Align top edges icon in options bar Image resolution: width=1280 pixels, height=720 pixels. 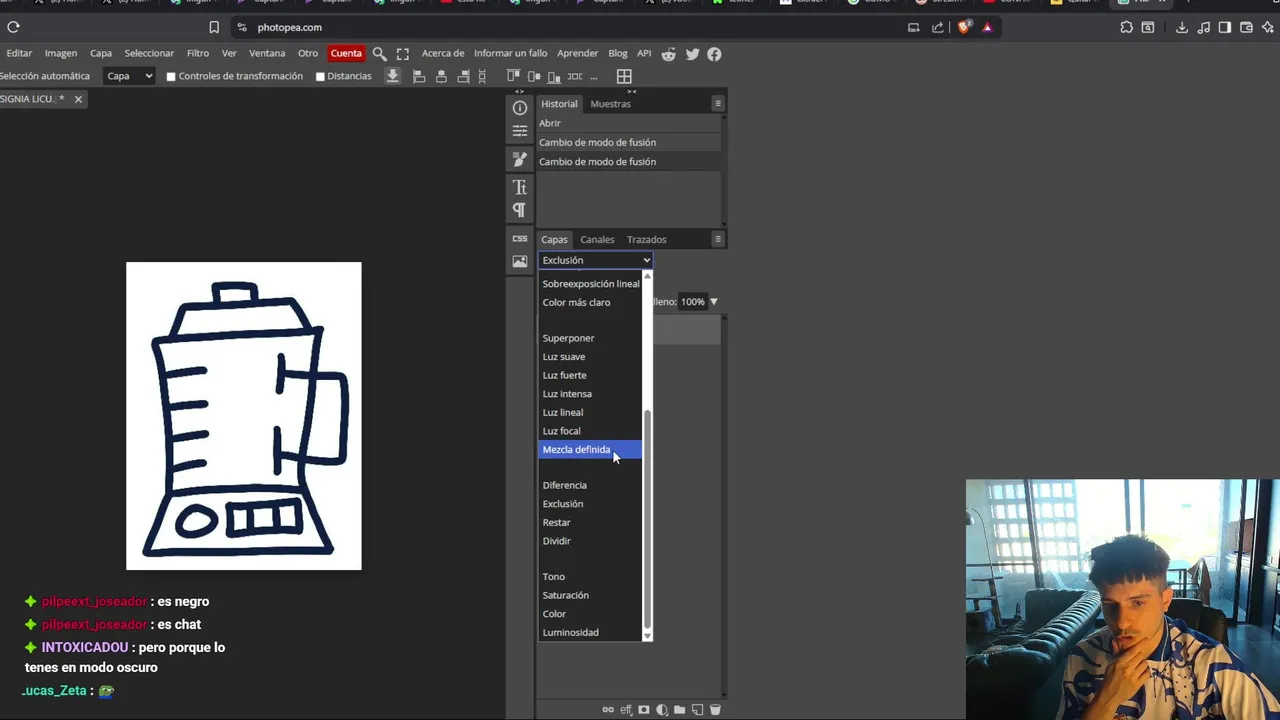[513, 76]
